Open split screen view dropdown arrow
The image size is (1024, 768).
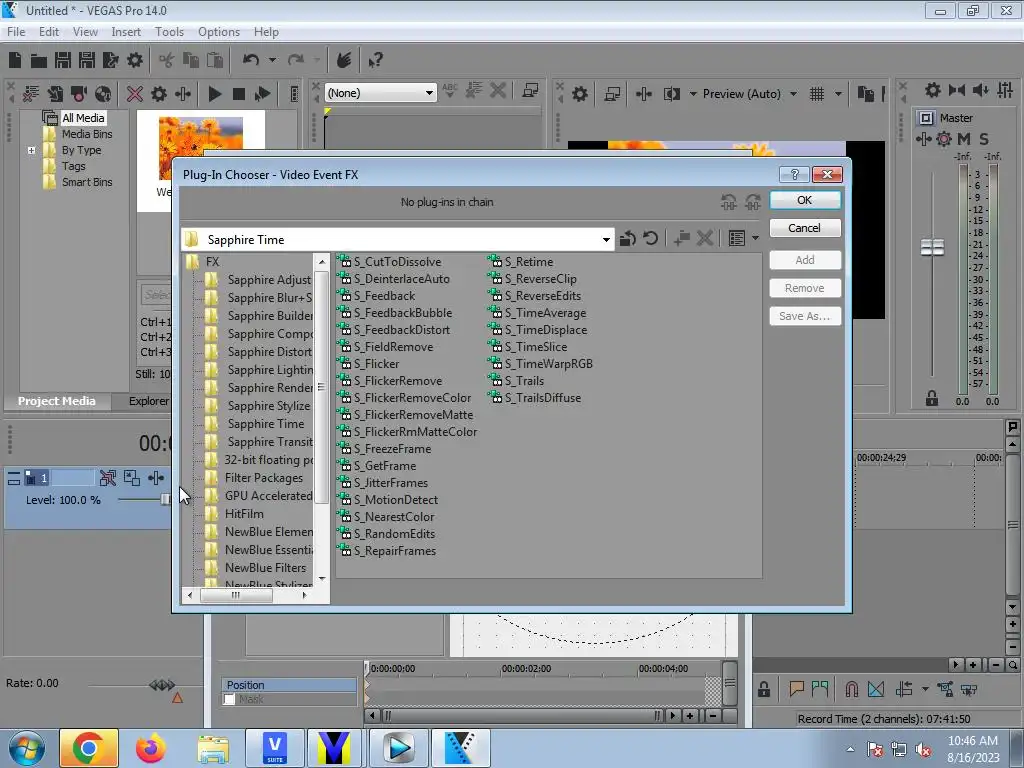coord(693,94)
